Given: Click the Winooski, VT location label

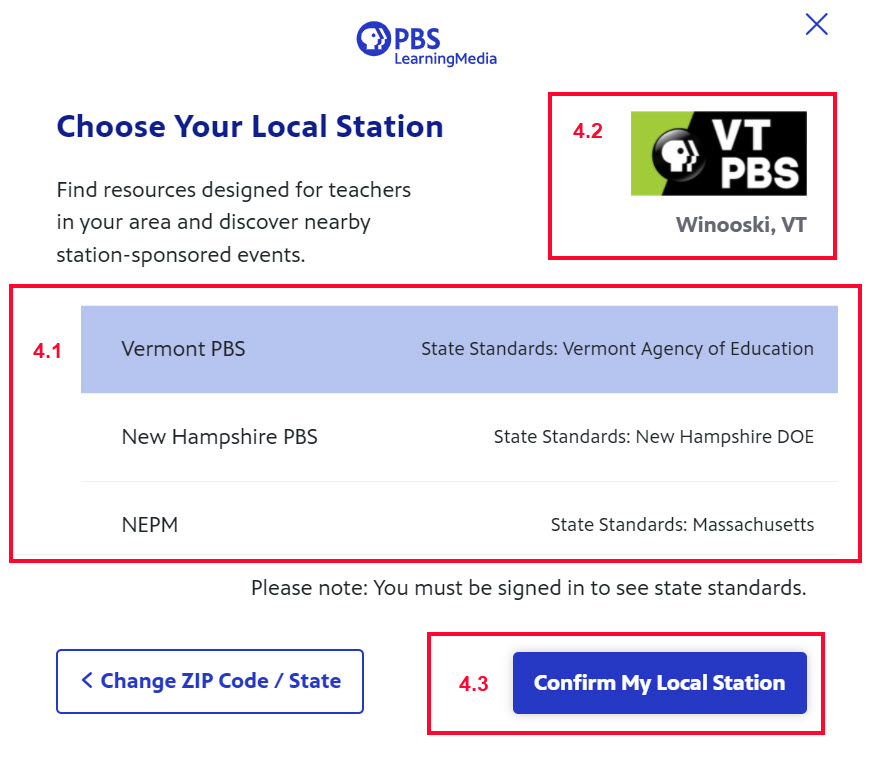Looking at the screenshot, I should [740, 225].
